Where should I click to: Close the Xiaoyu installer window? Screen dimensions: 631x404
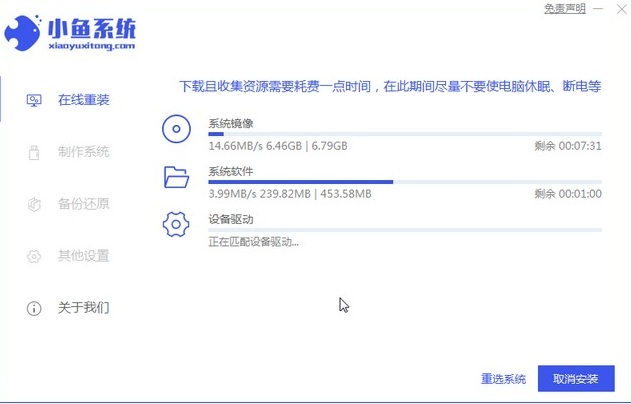pyautogui.click(x=622, y=9)
